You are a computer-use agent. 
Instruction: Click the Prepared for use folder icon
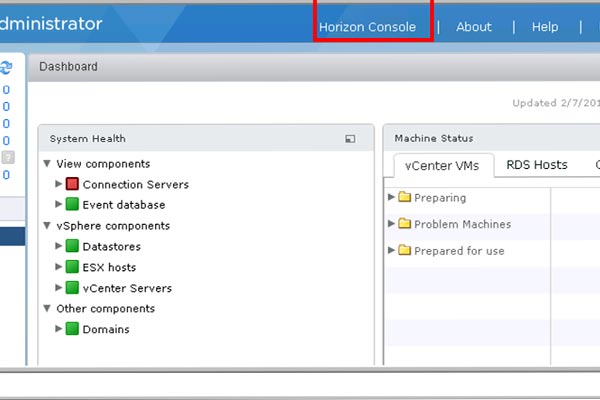click(x=404, y=250)
